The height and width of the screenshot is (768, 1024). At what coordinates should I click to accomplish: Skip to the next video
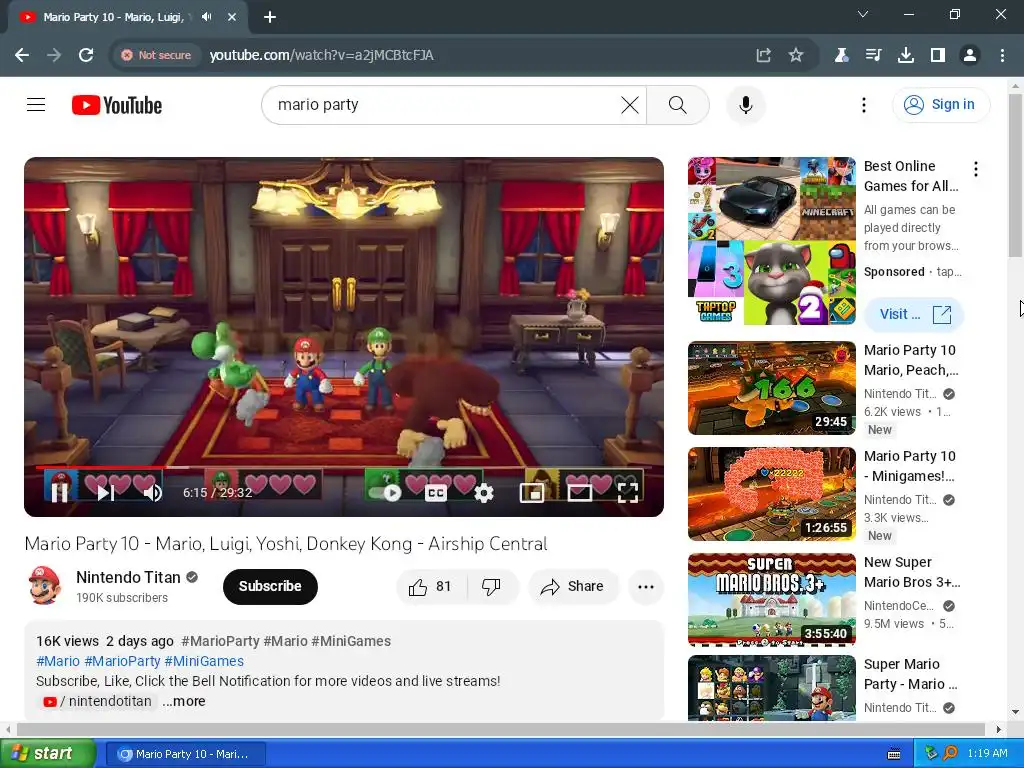point(106,492)
